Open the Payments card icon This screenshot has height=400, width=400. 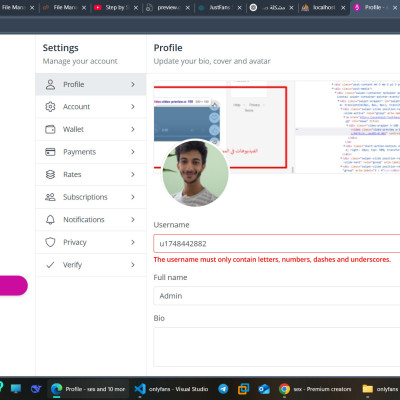tap(50, 152)
